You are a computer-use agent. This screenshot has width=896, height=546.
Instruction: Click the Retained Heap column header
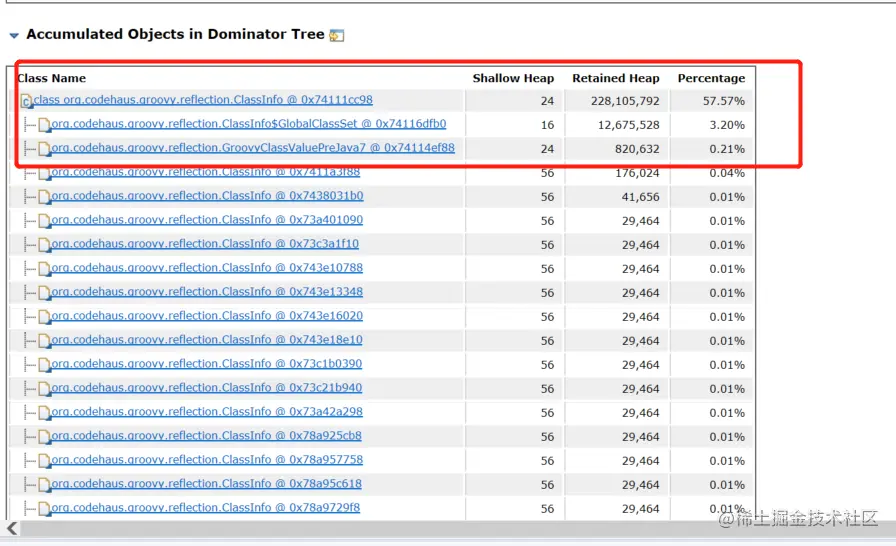pos(616,78)
